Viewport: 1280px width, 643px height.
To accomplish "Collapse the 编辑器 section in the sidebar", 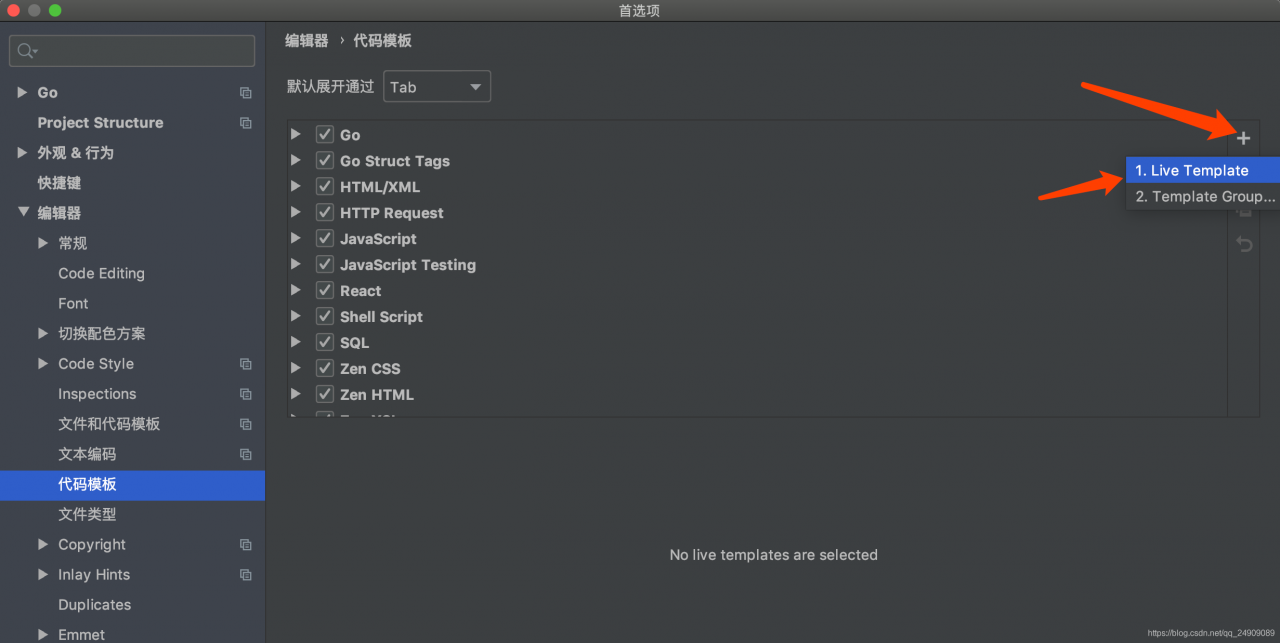I will click(23, 213).
